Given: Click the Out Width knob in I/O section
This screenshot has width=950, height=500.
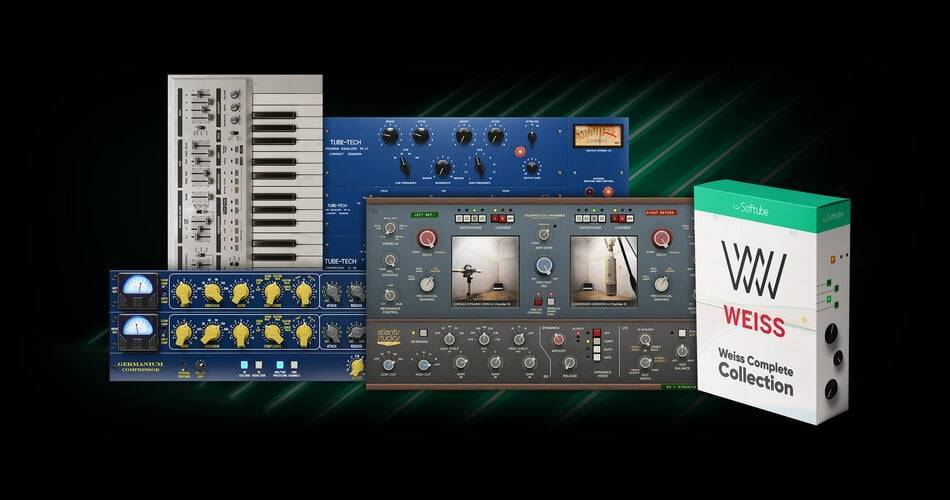Looking at the screenshot, I should point(645,363).
